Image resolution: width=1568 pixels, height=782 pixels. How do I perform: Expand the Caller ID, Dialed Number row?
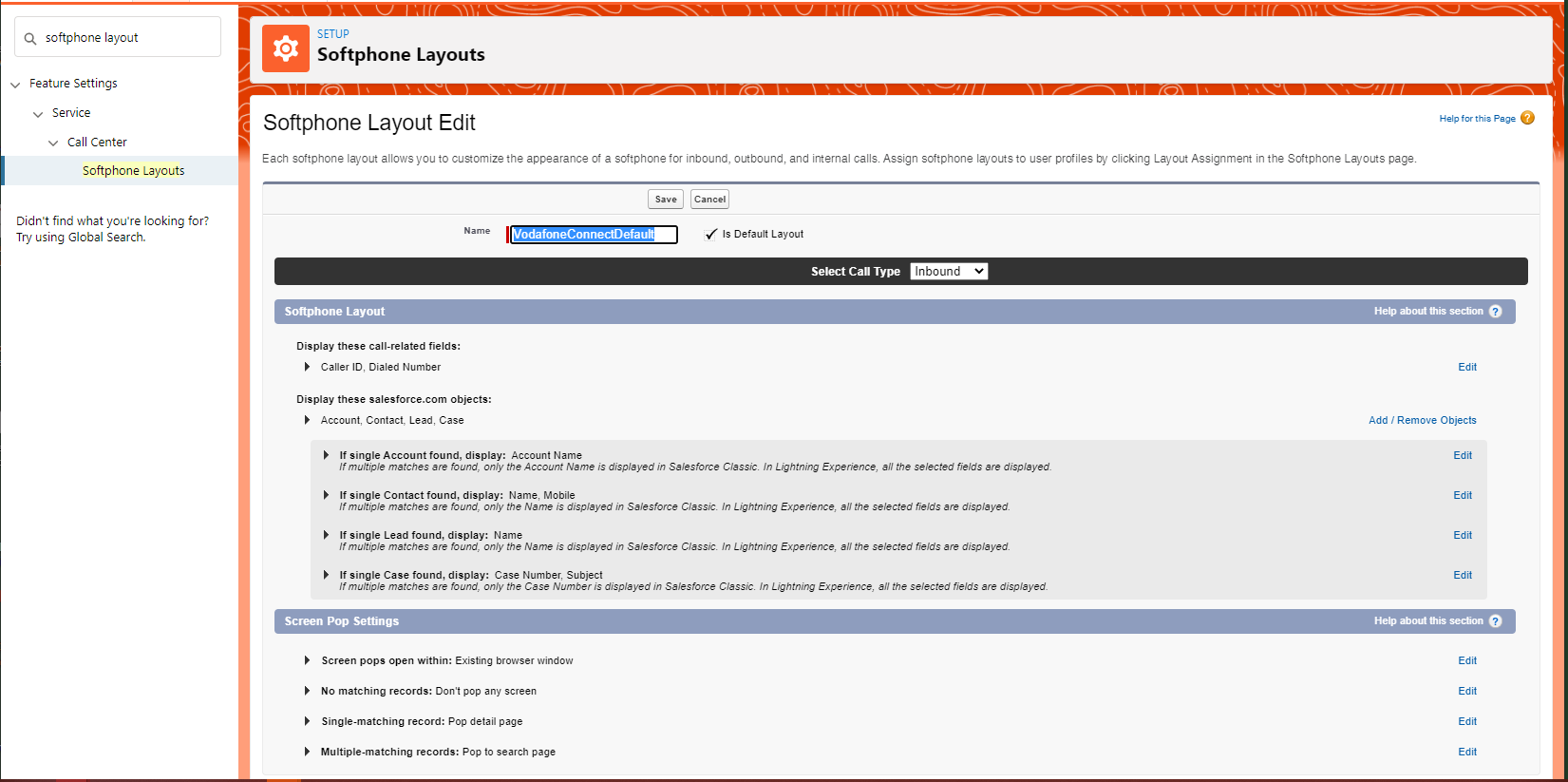click(x=307, y=367)
